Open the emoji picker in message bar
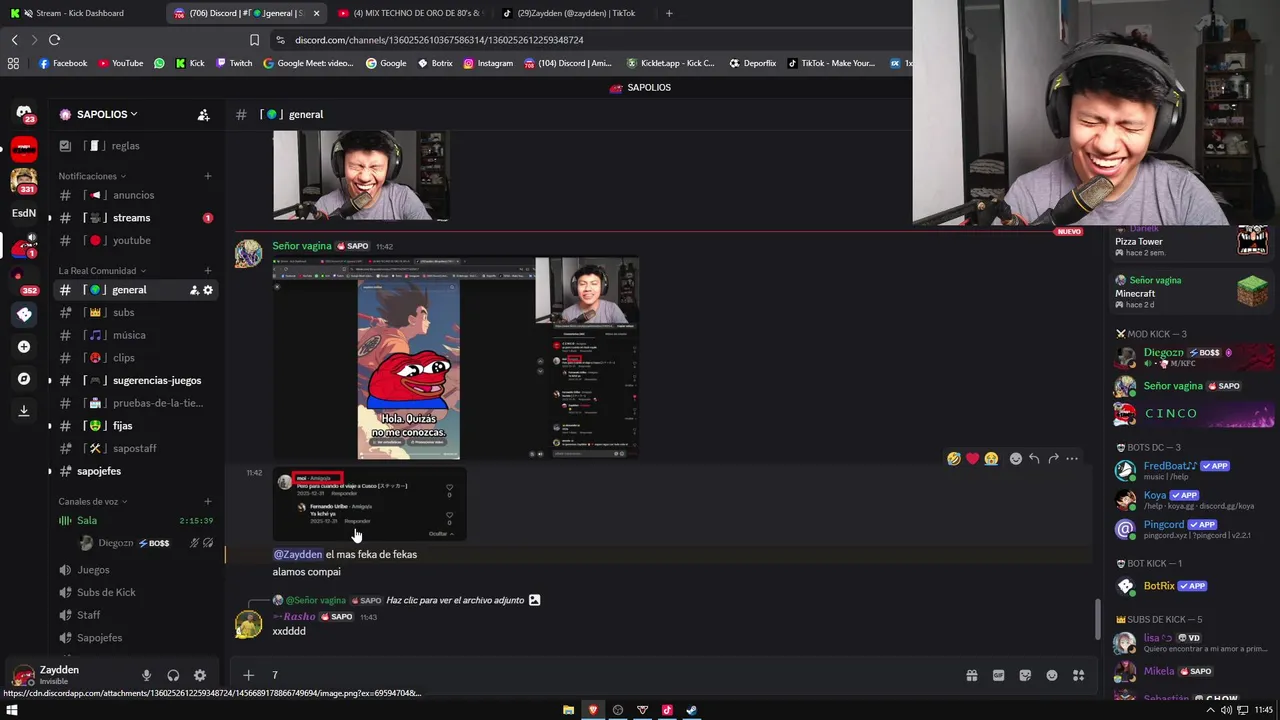Viewport: 1280px width, 720px height. point(1052,676)
